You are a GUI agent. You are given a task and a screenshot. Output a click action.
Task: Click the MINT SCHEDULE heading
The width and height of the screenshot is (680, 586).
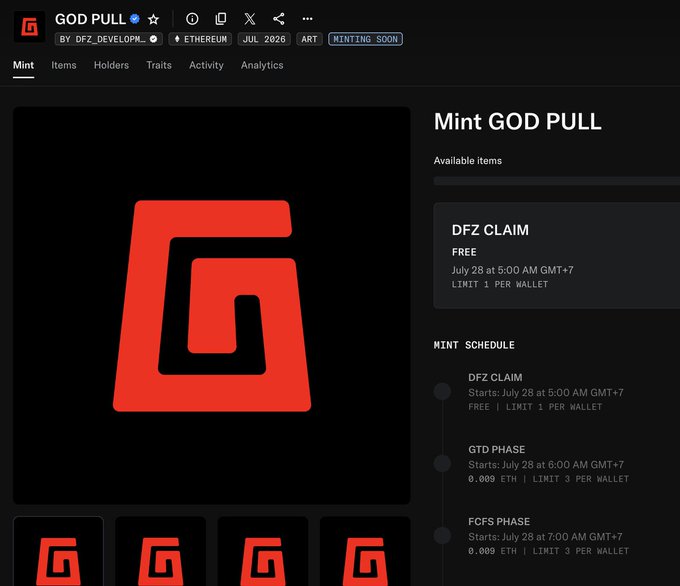click(x=474, y=345)
